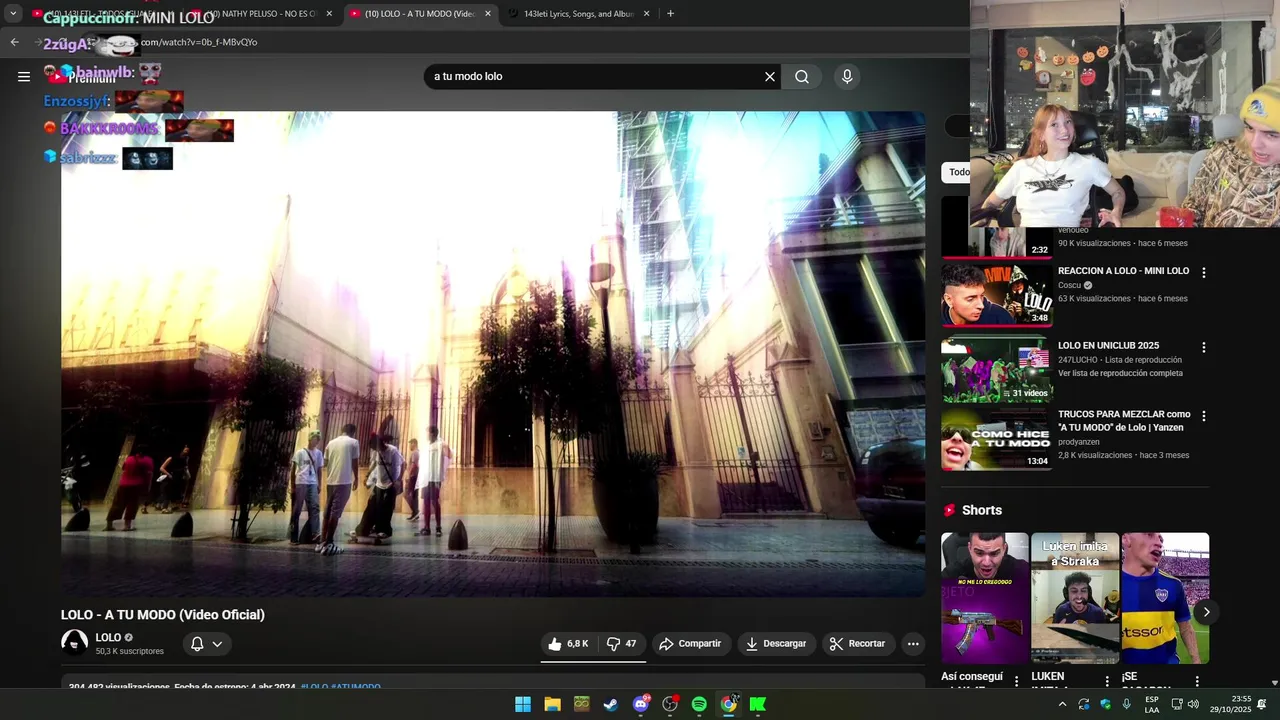Open the LOLO EN UNICLUB 2025 playlist
Image resolution: width=1280 pixels, height=720 pixels.
(1108, 346)
